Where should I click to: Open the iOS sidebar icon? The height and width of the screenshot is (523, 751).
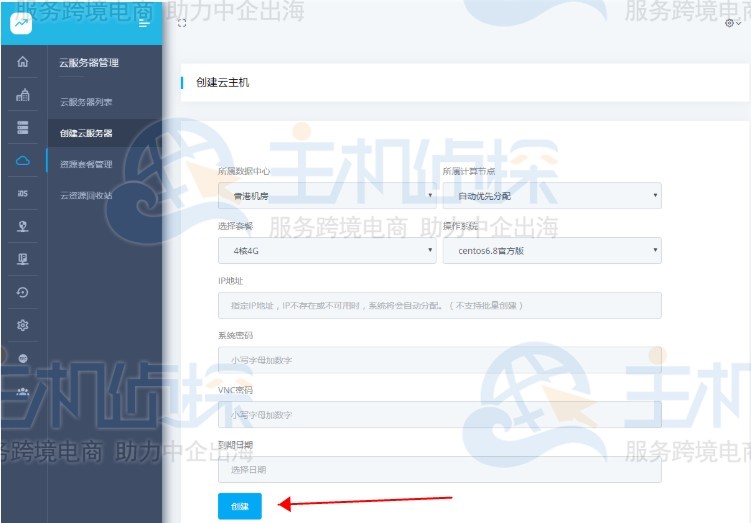pos(23,193)
